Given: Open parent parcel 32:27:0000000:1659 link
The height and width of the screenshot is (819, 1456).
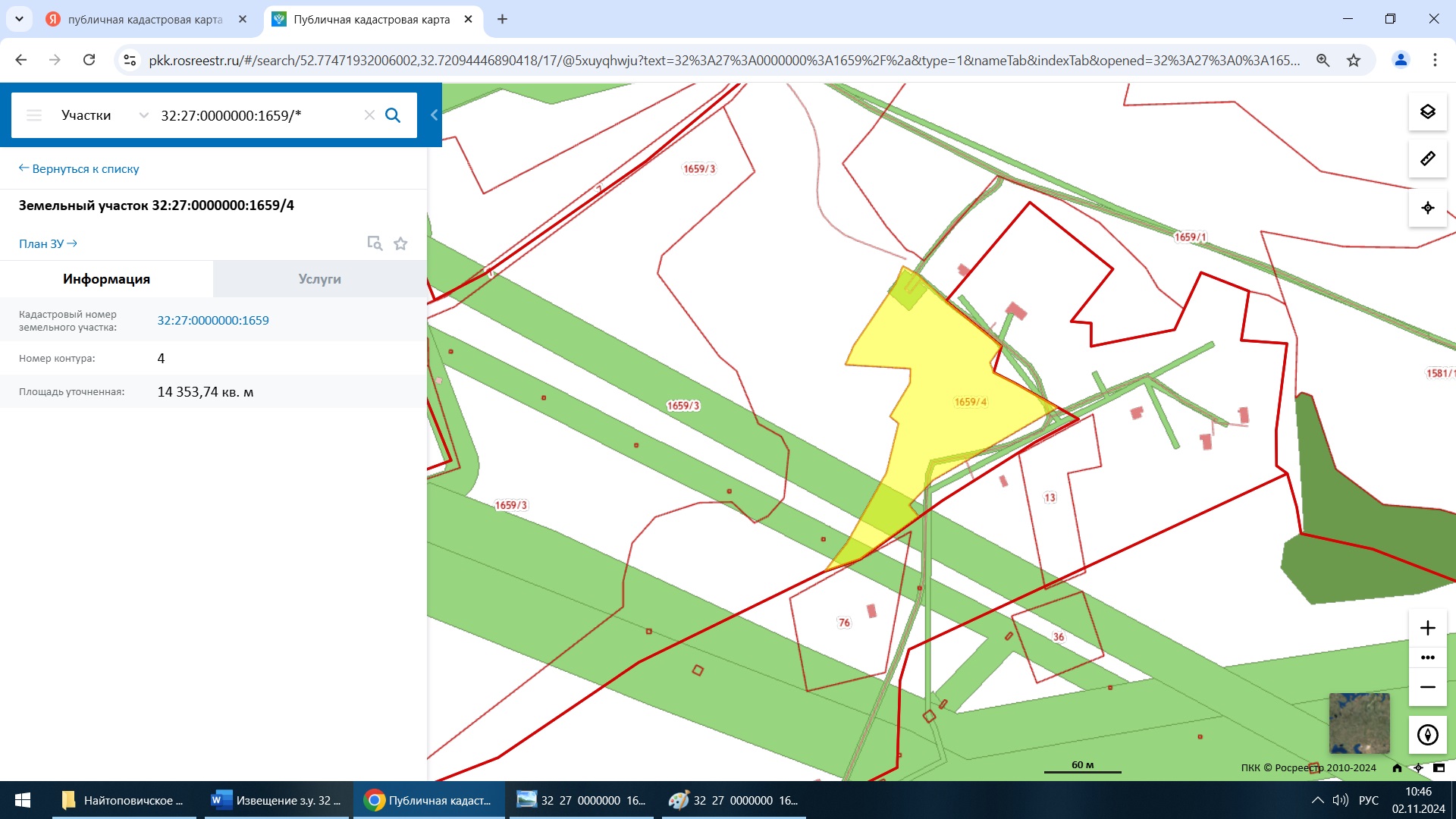Looking at the screenshot, I should click(x=213, y=320).
